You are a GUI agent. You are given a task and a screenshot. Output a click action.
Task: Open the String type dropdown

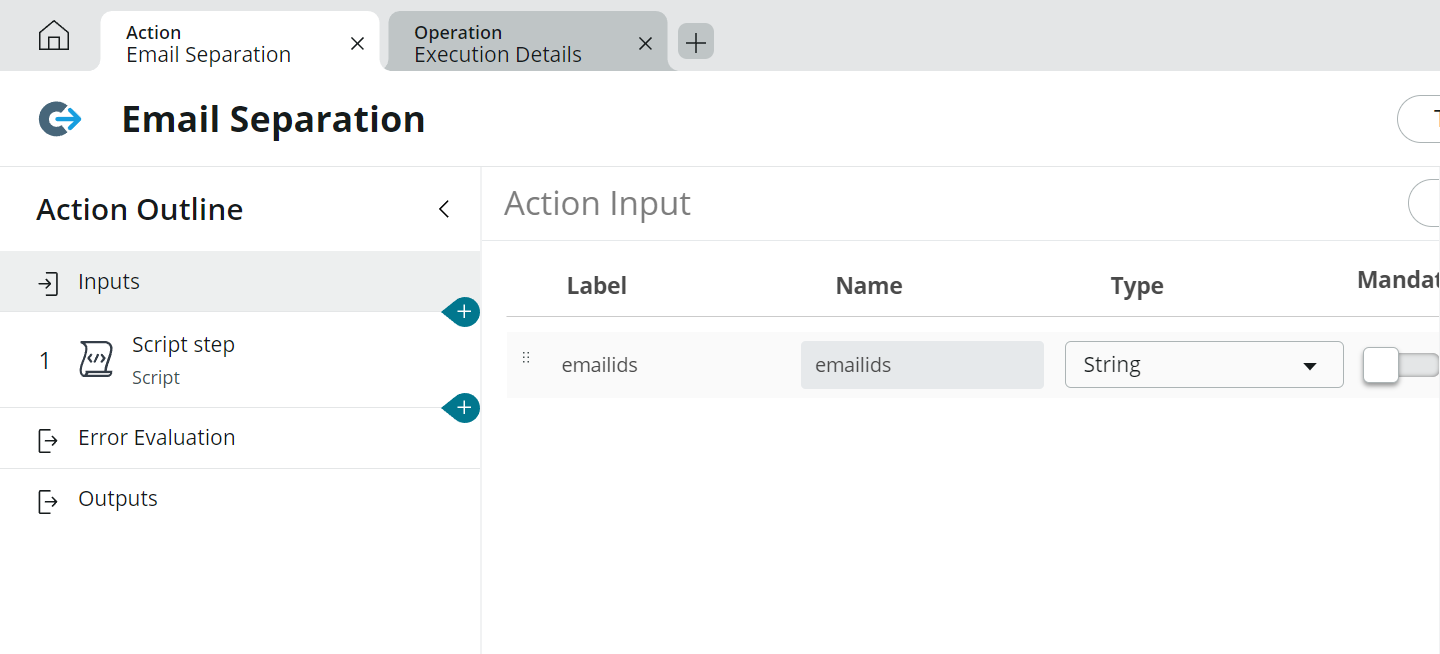click(x=1203, y=365)
